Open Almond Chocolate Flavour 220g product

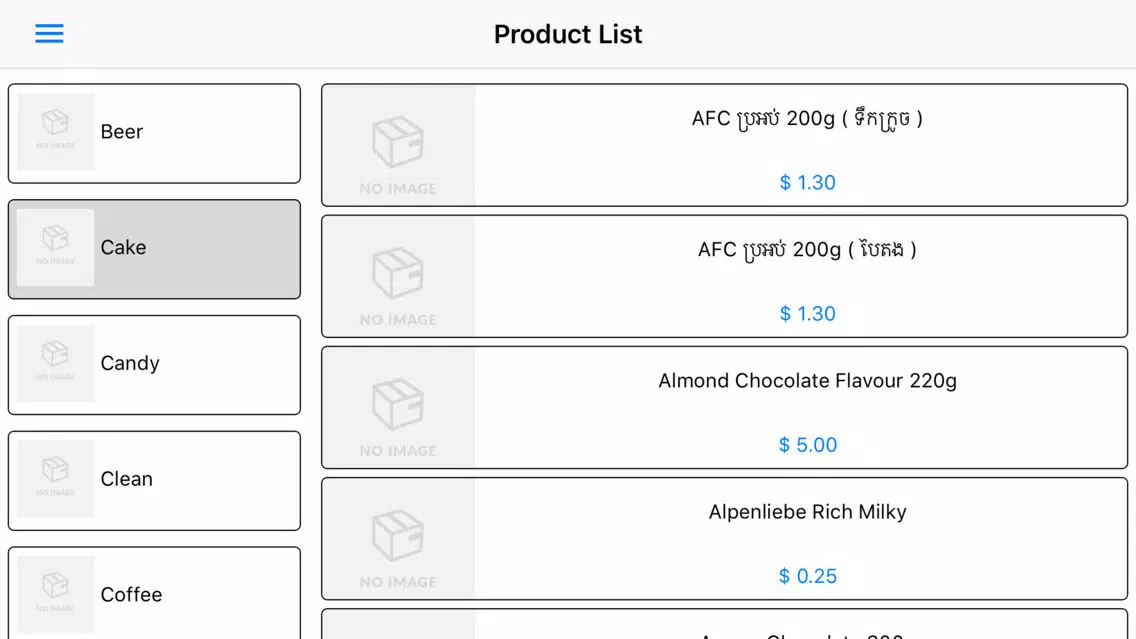point(724,407)
